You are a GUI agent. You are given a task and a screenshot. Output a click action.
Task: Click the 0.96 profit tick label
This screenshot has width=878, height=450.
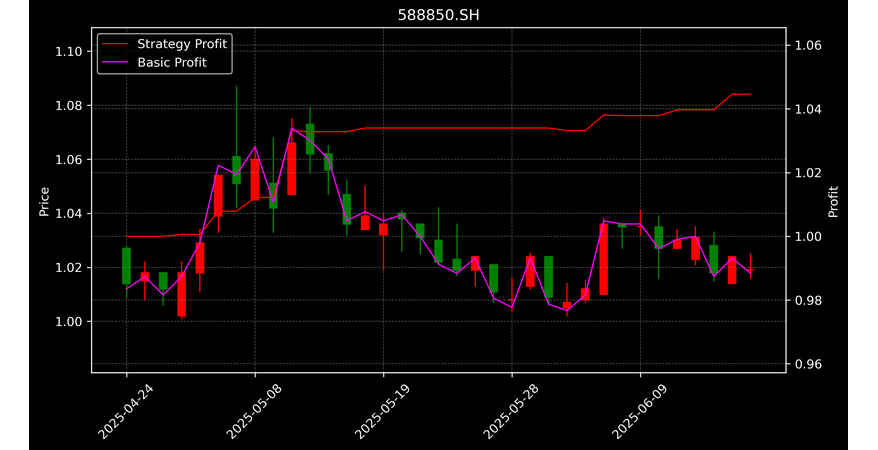click(x=808, y=364)
